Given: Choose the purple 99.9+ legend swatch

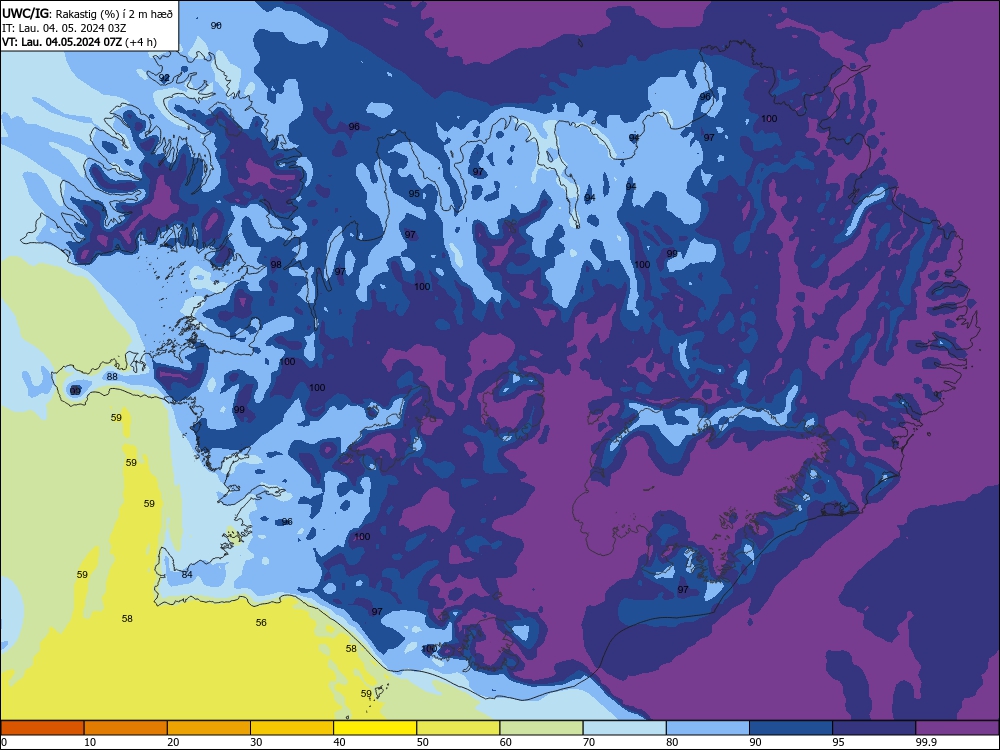Looking at the screenshot, I should (x=957, y=728).
